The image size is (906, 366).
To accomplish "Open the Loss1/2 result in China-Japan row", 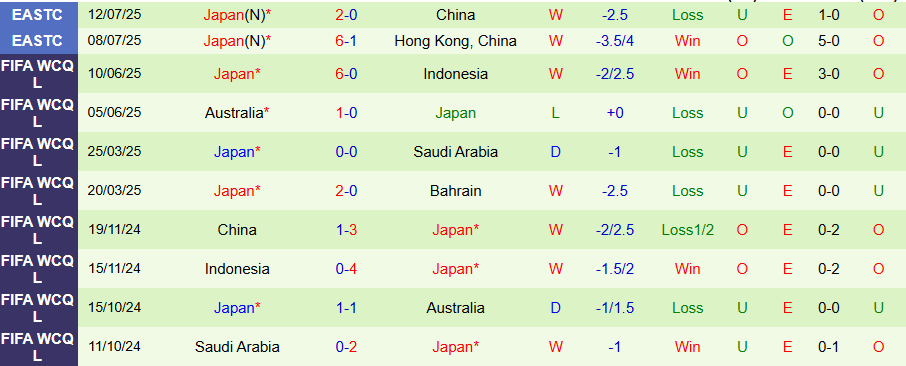I will point(688,230).
